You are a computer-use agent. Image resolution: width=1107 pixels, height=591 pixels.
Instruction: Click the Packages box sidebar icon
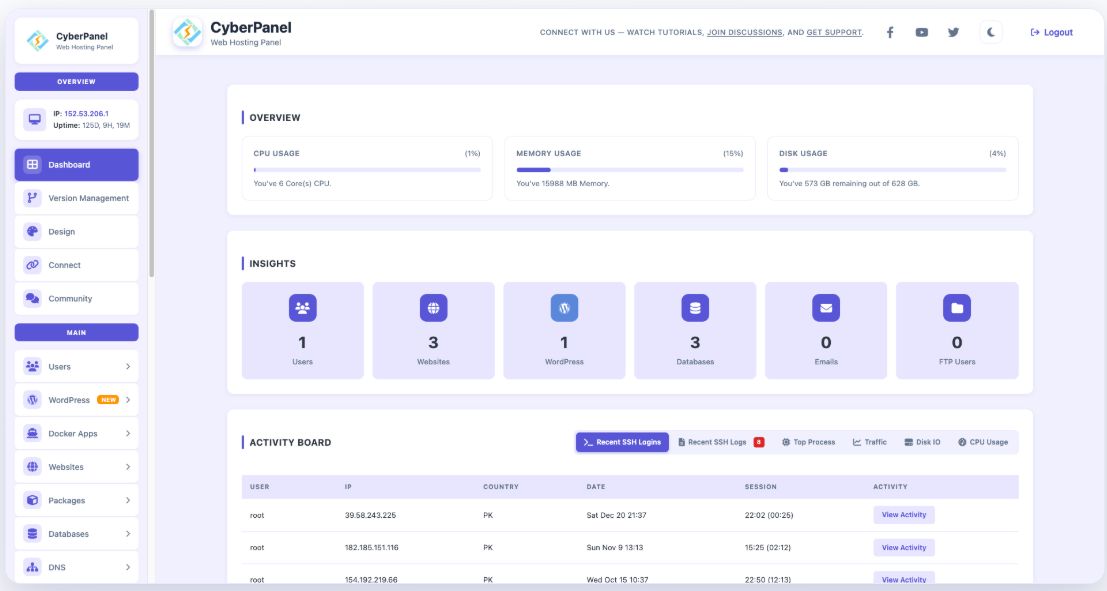tap(32, 501)
